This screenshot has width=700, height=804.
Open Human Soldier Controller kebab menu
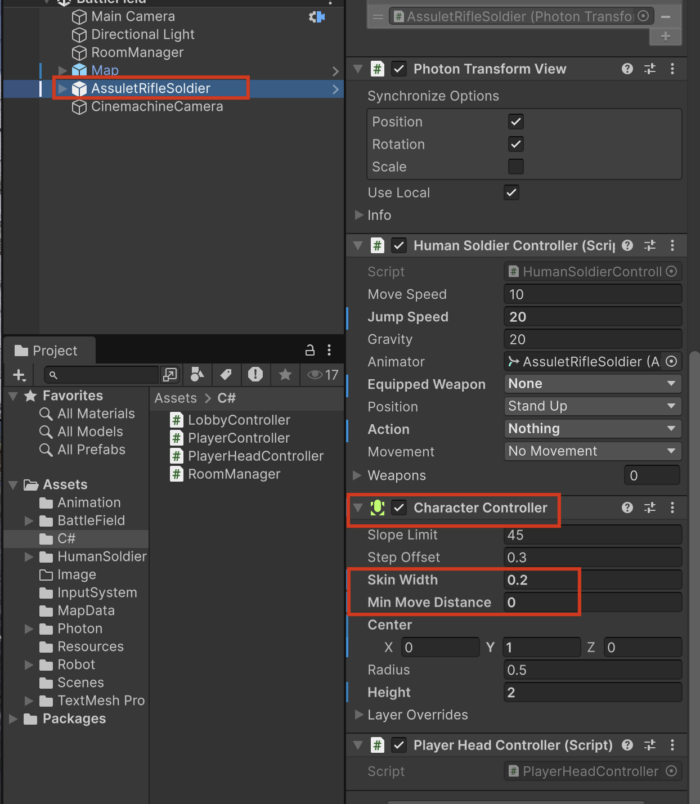tap(672, 245)
